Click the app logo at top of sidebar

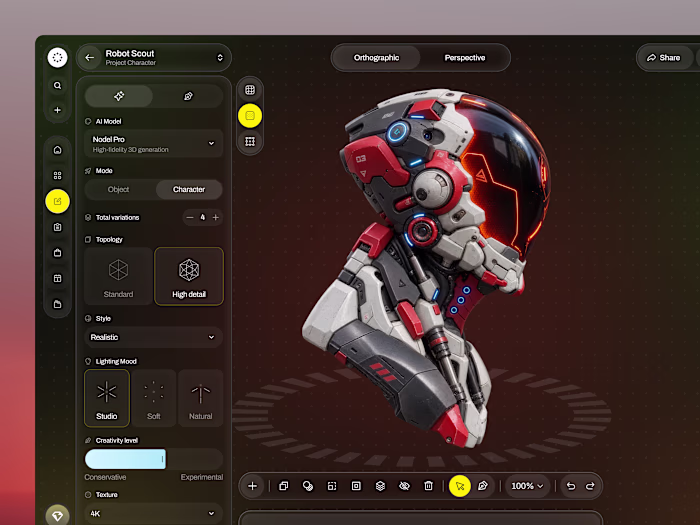tap(58, 58)
